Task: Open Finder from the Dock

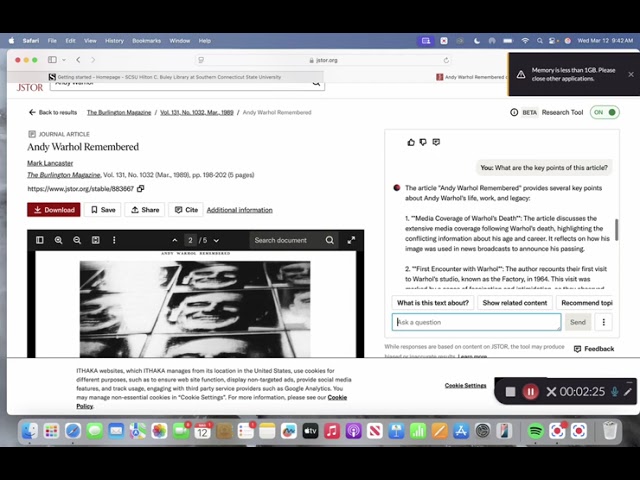Action: pyautogui.click(x=30, y=431)
